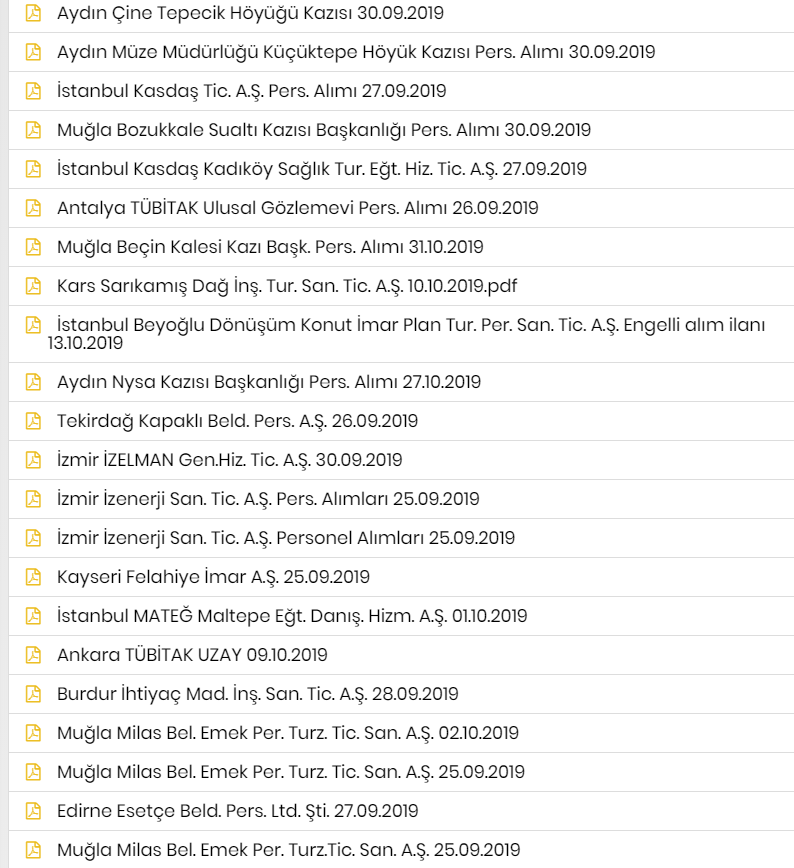Click PDF icon next to Tekirdağ Kapaklı Beld.

(x=33, y=421)
